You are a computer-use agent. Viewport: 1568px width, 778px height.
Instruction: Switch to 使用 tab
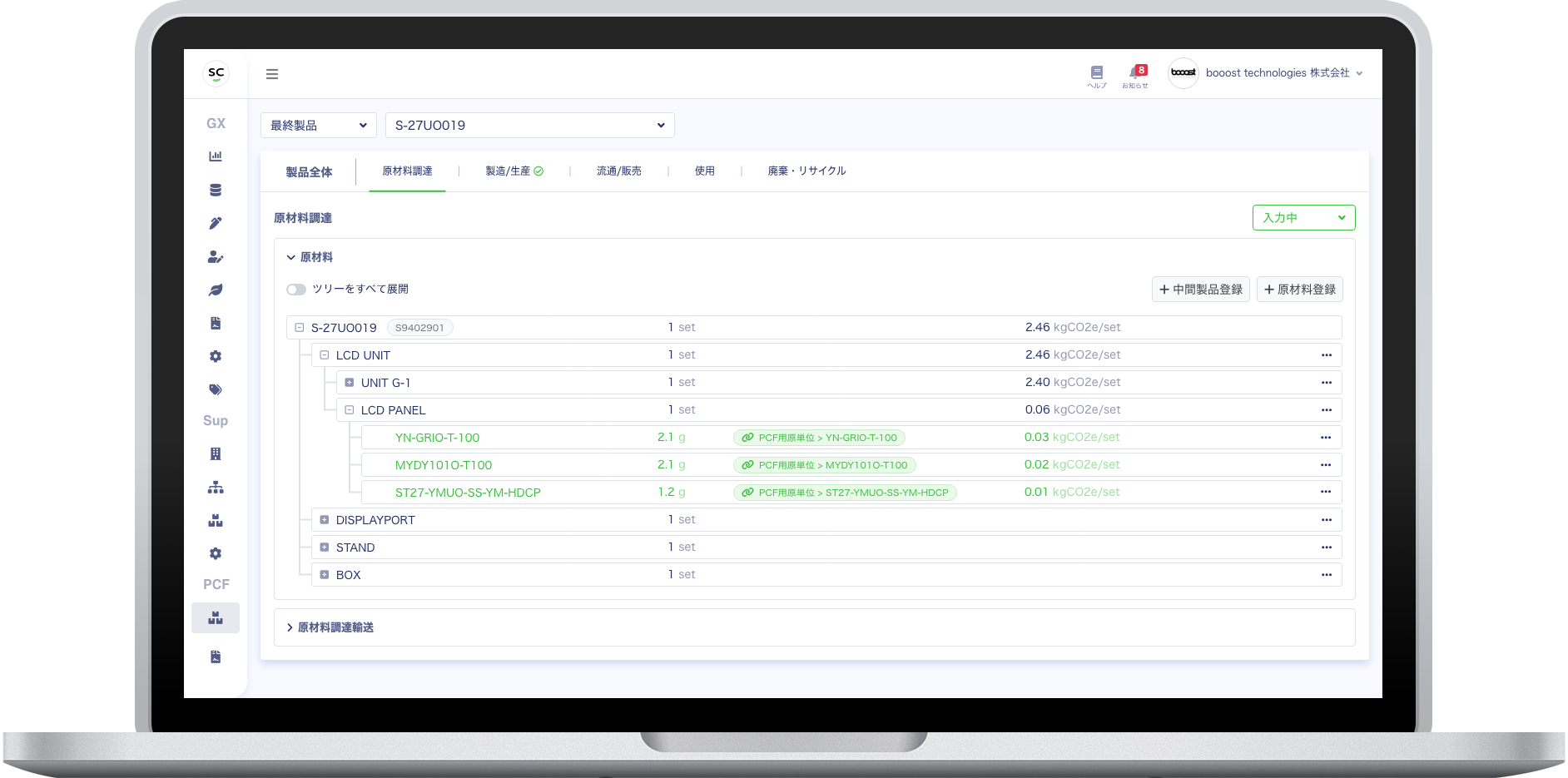[705, 171]
